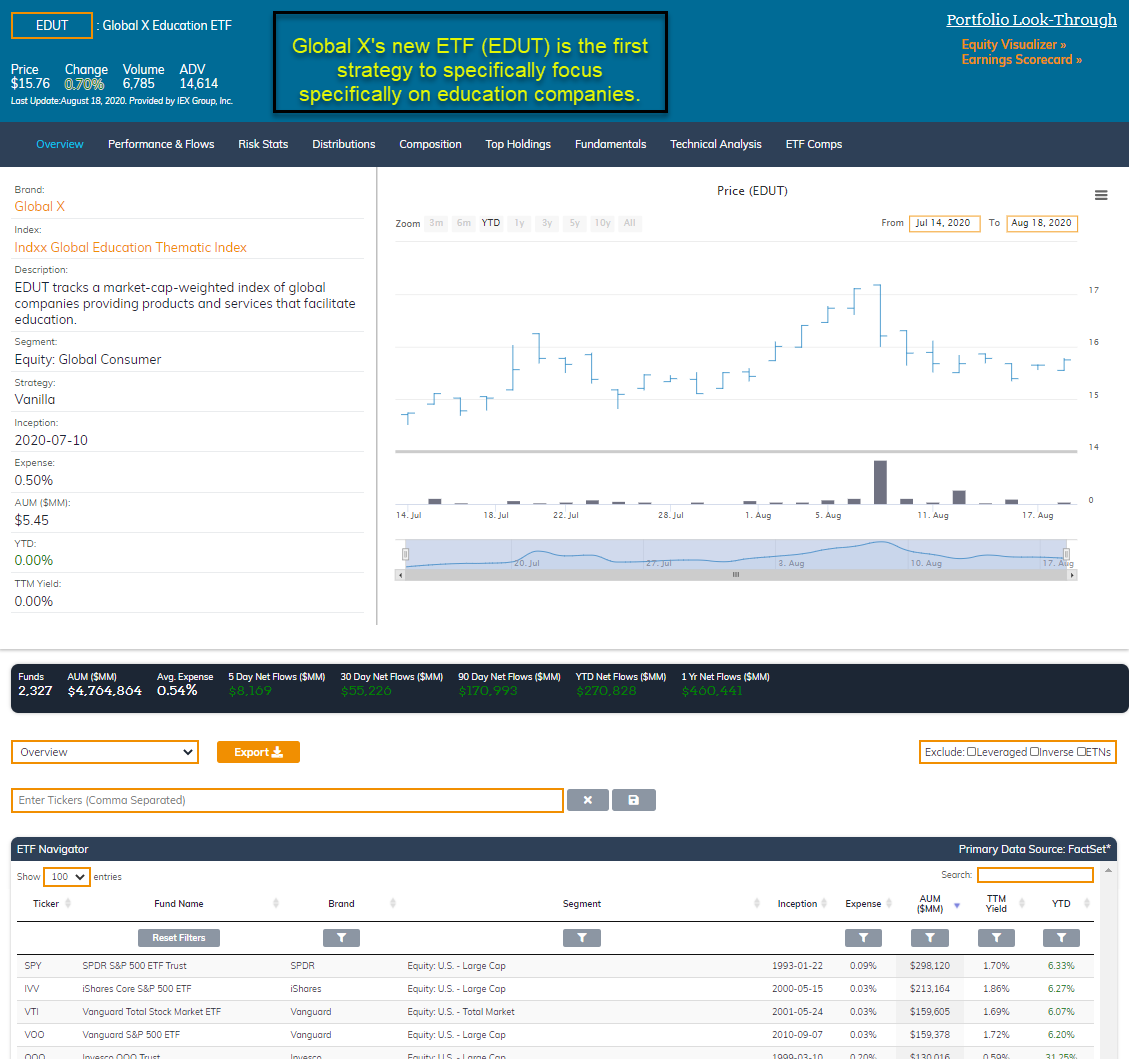Open Indxx Global Education Thematic Index link
The width and height of the screenshot is (1129, 1059).
point(130,248)
